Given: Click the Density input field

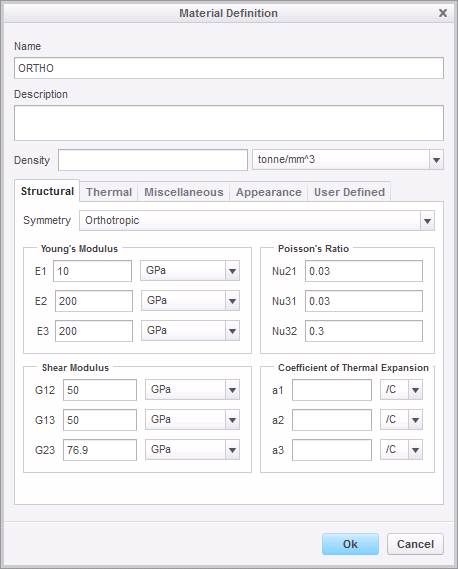Looking at the screenshot, I should (153, 160).
